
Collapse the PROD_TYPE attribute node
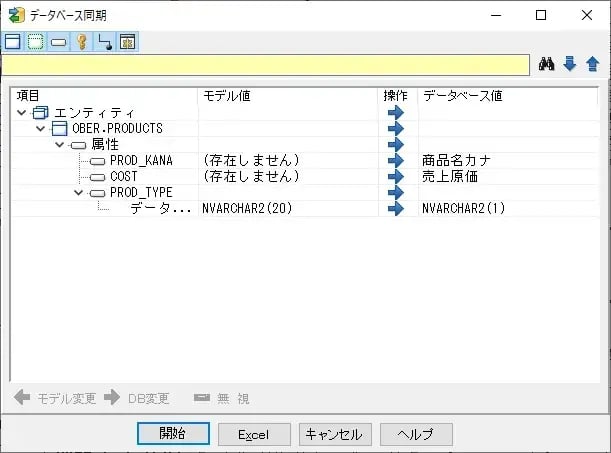click(x=79, y=193)
